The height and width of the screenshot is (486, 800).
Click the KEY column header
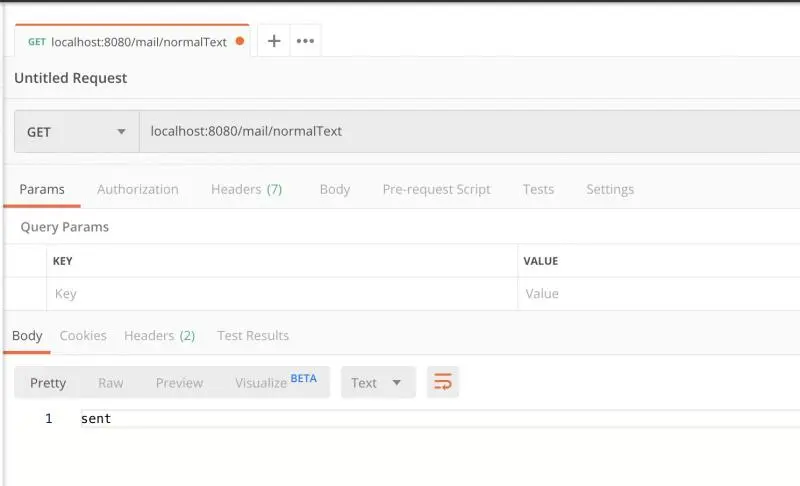(x=63, y=261)
